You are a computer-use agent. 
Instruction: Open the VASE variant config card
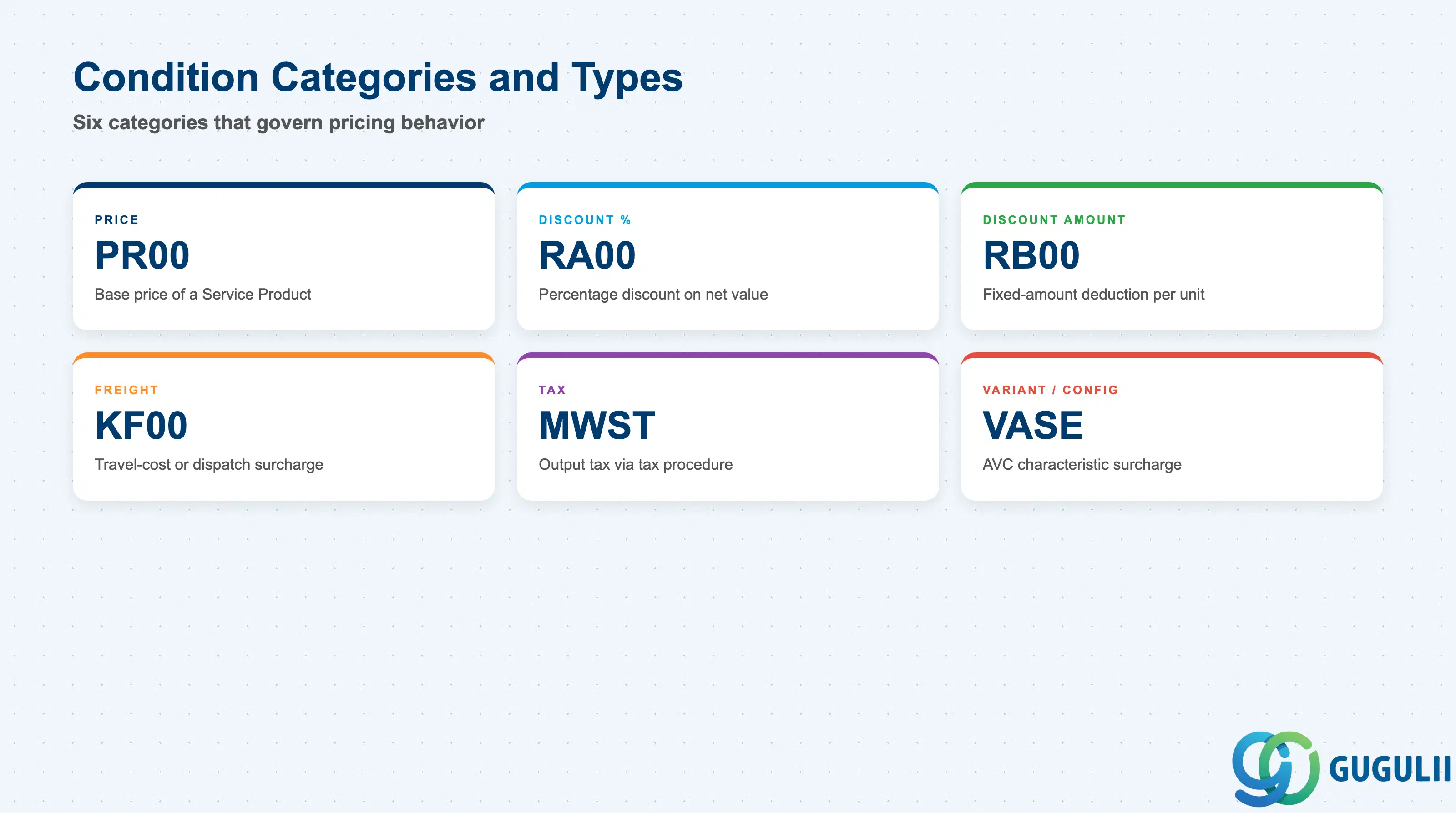(x=1172, y=426)
